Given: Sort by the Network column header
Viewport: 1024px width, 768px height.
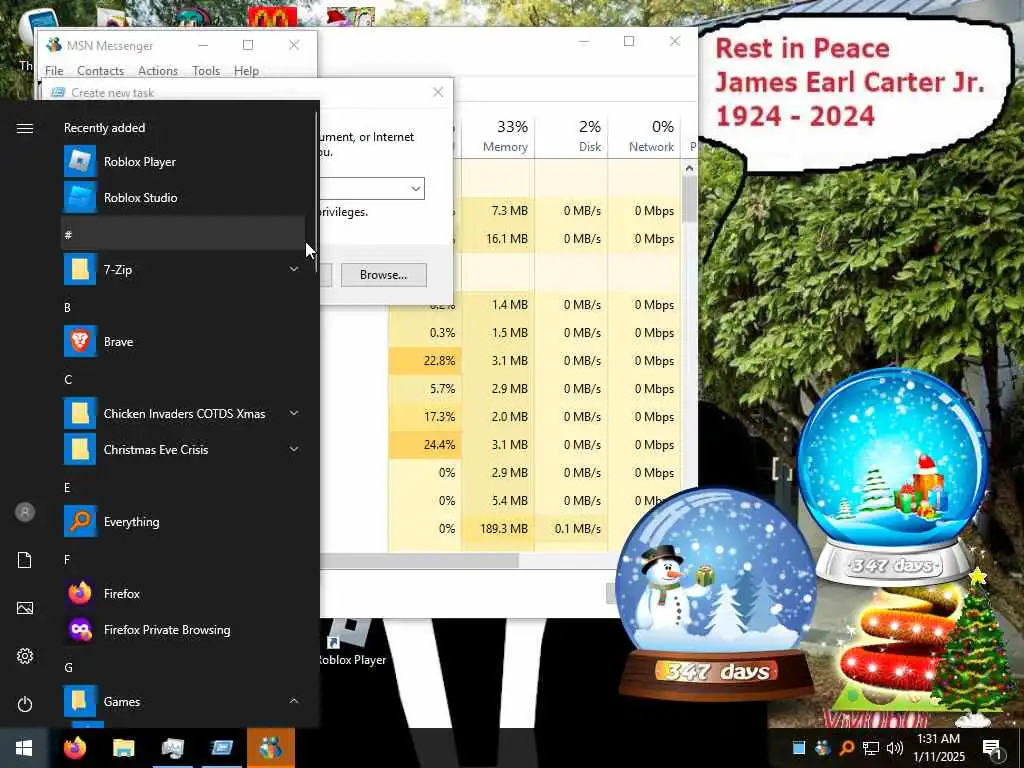Looking at the screenshot, I should [x=644, y=136].
